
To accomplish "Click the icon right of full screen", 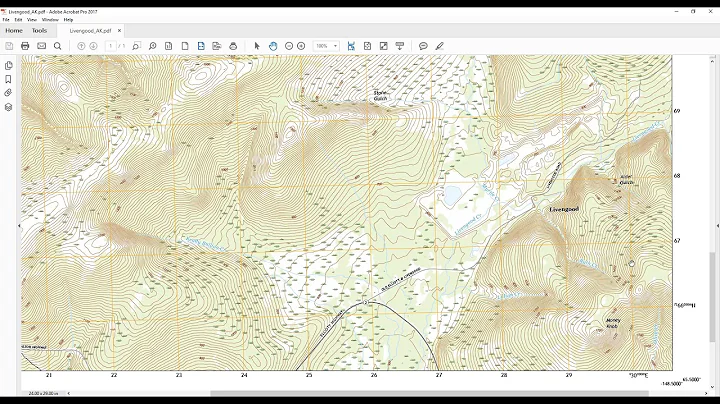I will 399,46.
